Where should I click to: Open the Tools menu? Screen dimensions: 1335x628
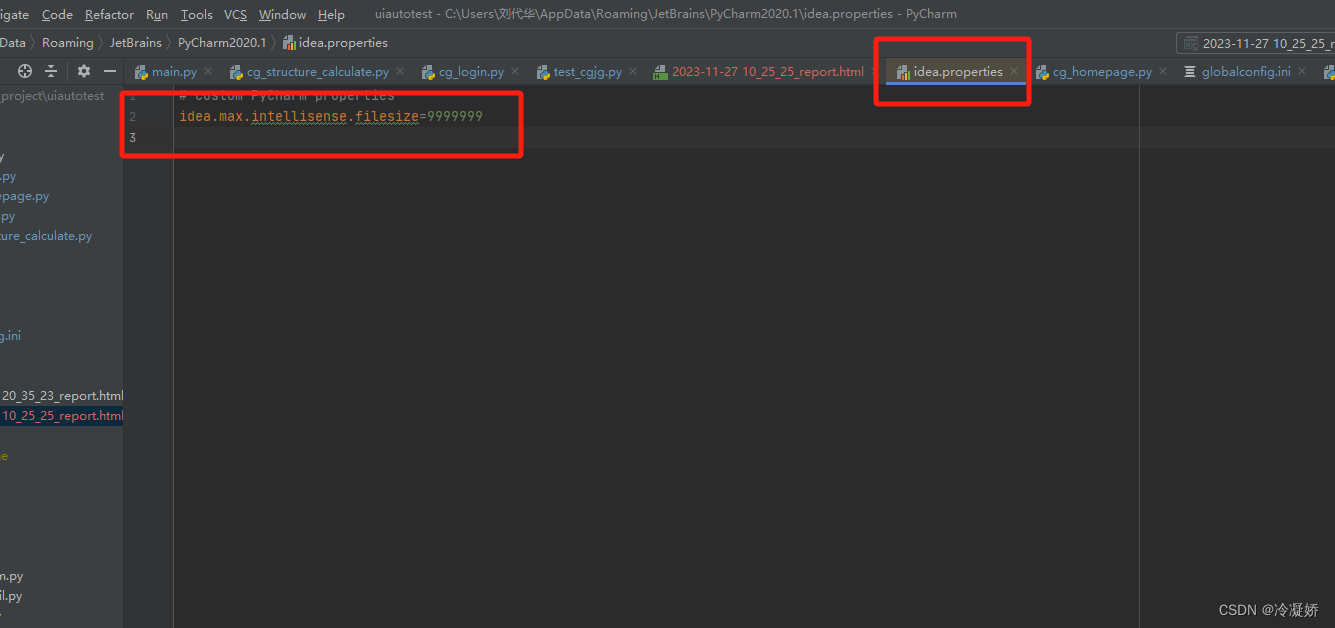click(x=196, y=14)
